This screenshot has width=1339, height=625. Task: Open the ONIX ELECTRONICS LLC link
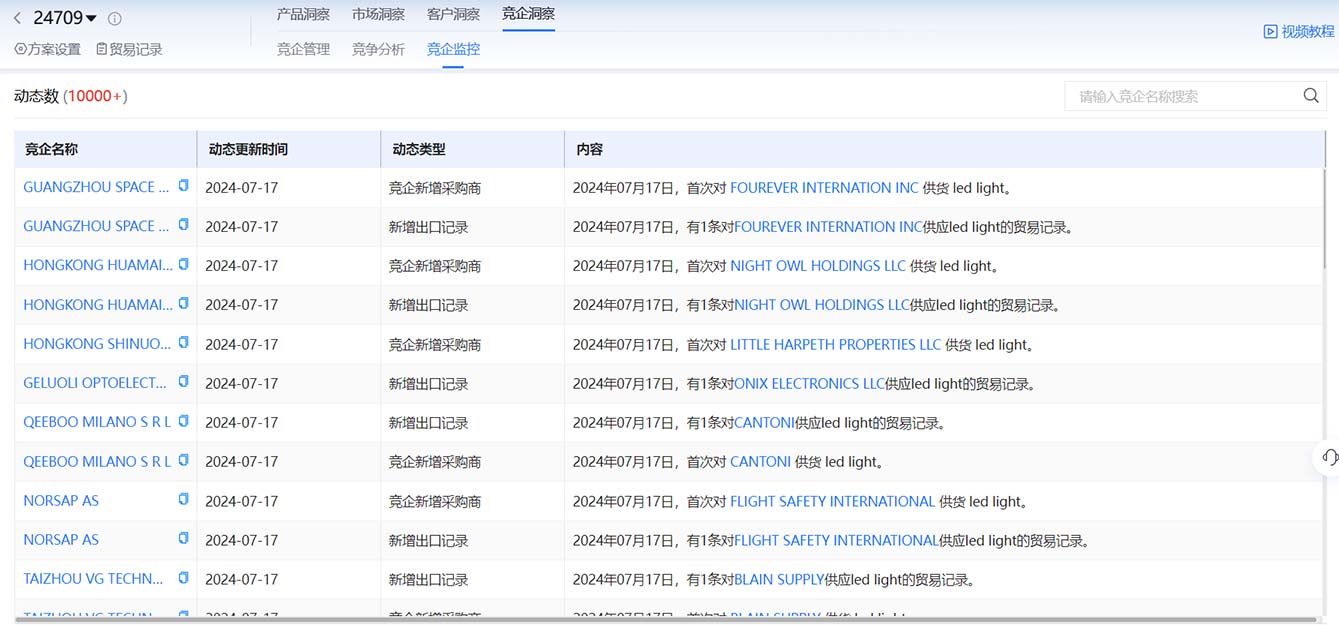pos(810,384)
